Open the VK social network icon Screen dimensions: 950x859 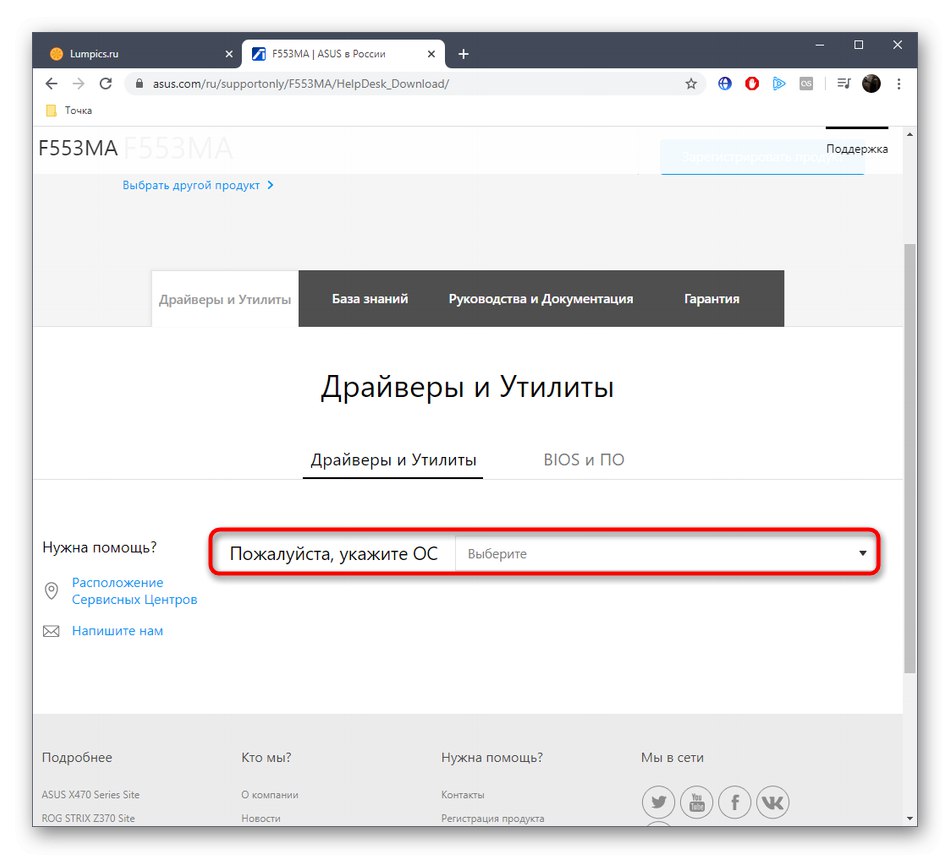click(x=772, y=802)
